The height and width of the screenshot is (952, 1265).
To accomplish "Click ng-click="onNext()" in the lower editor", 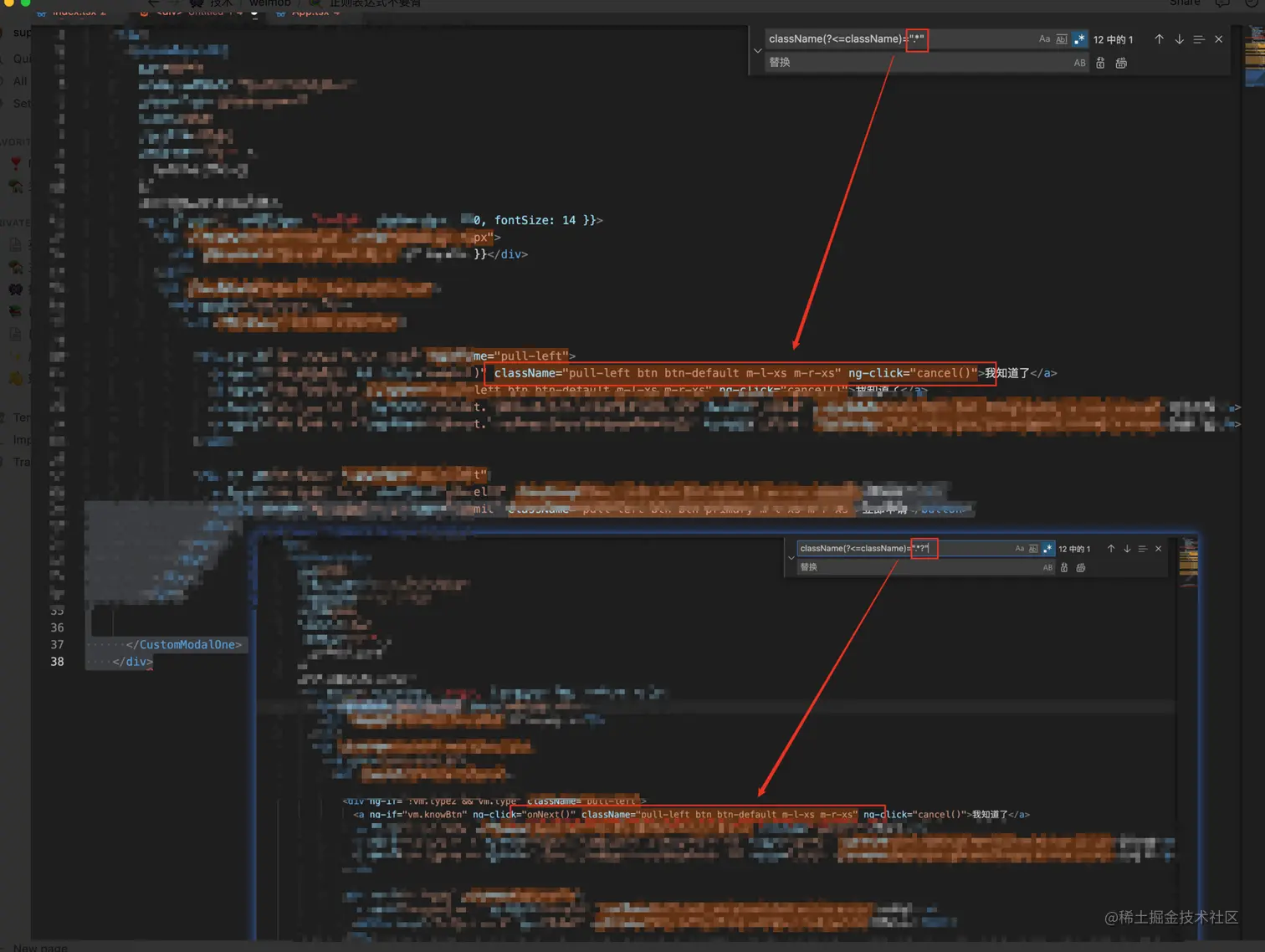I will pos(525,814).
